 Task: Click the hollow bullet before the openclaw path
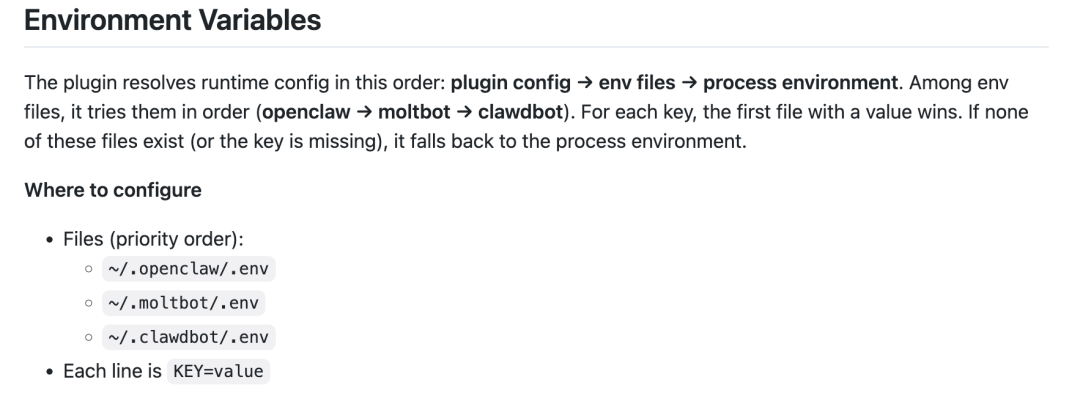[89, 270]
